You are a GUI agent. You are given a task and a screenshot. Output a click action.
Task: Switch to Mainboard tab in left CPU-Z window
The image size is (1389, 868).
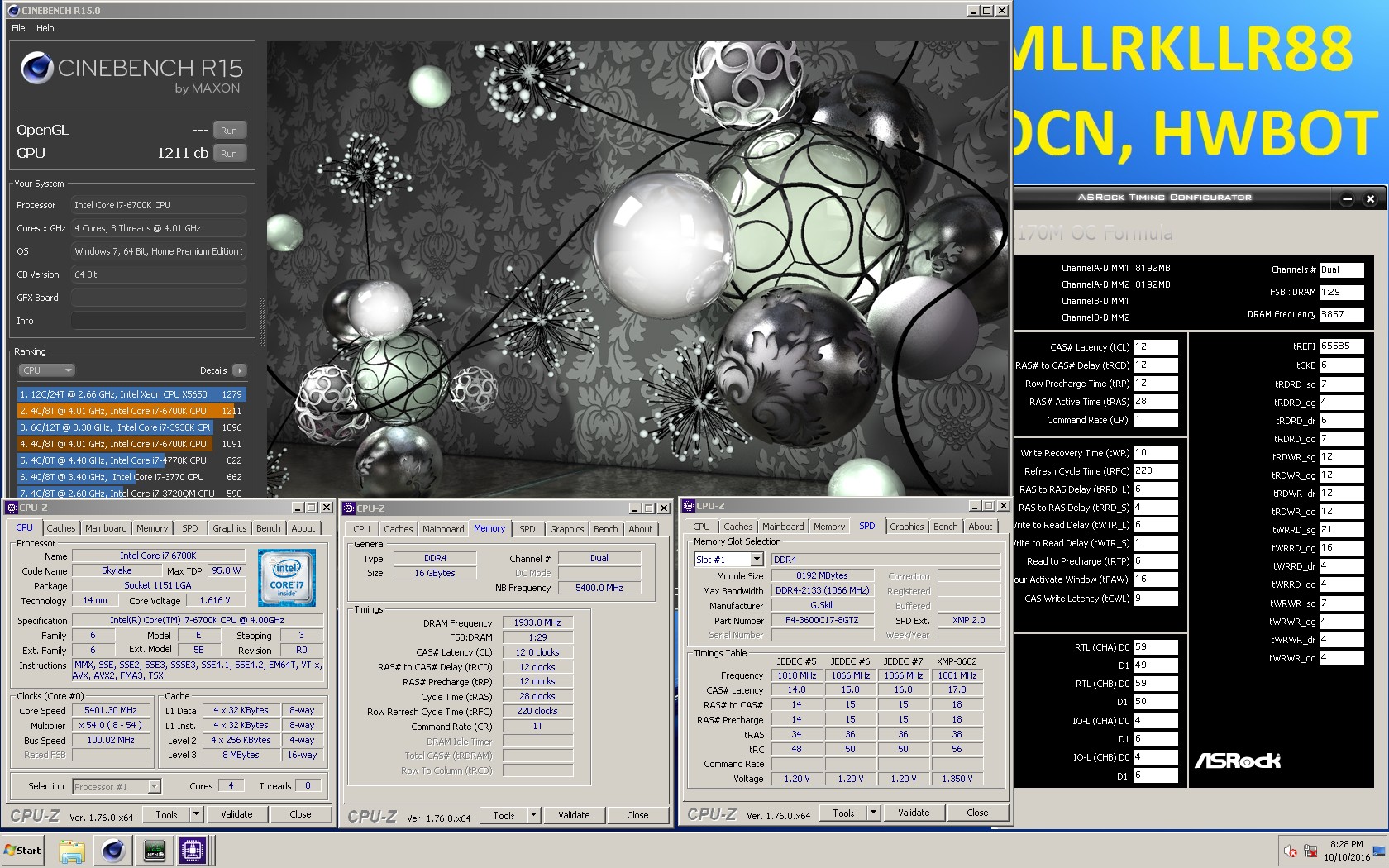pos(106,528)
